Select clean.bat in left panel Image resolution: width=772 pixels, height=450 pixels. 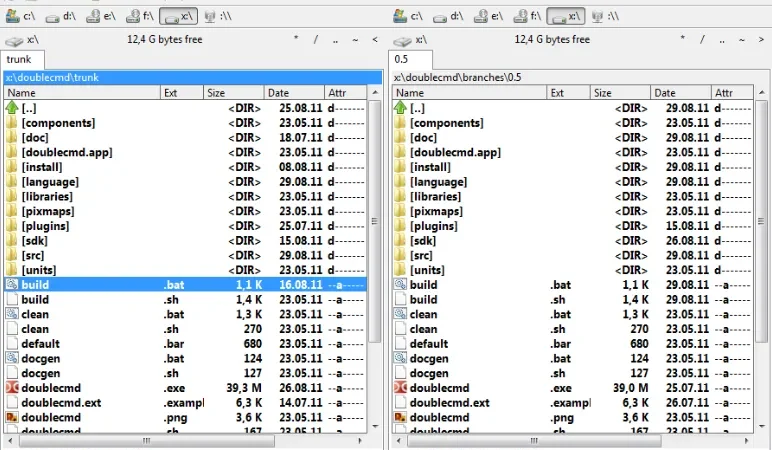point(185,314)
